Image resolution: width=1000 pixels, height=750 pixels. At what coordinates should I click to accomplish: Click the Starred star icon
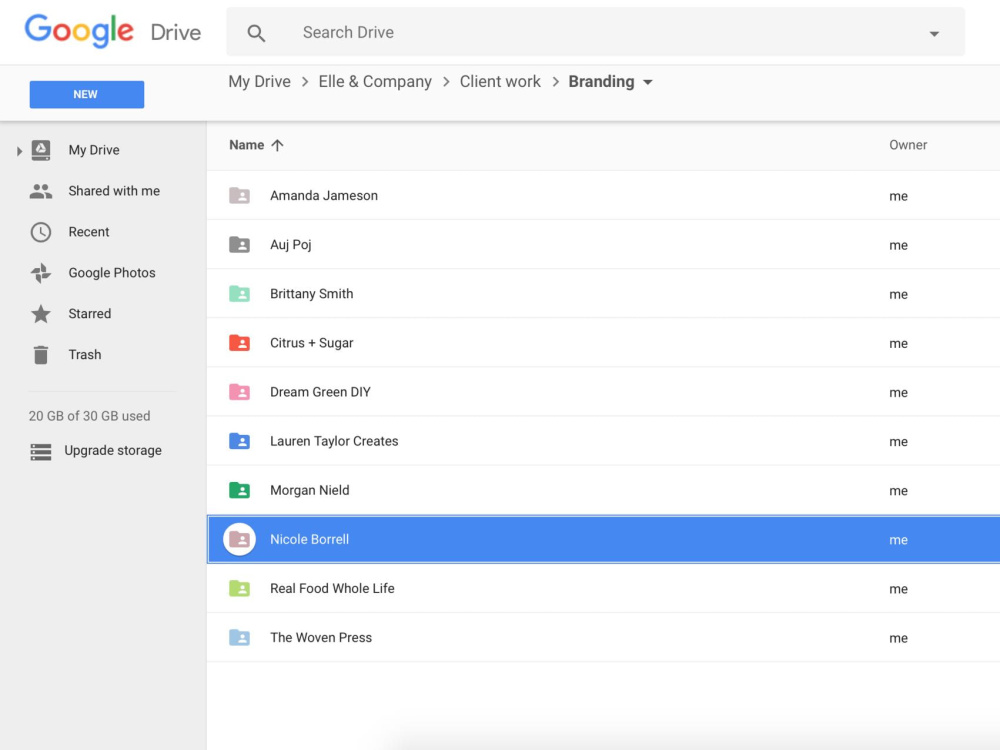point(41,313)
